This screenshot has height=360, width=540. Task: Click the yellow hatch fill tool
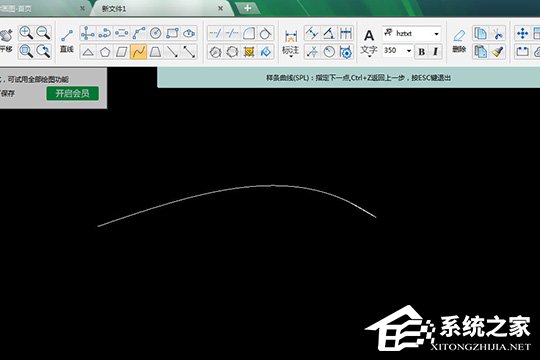tap(249, 52)
